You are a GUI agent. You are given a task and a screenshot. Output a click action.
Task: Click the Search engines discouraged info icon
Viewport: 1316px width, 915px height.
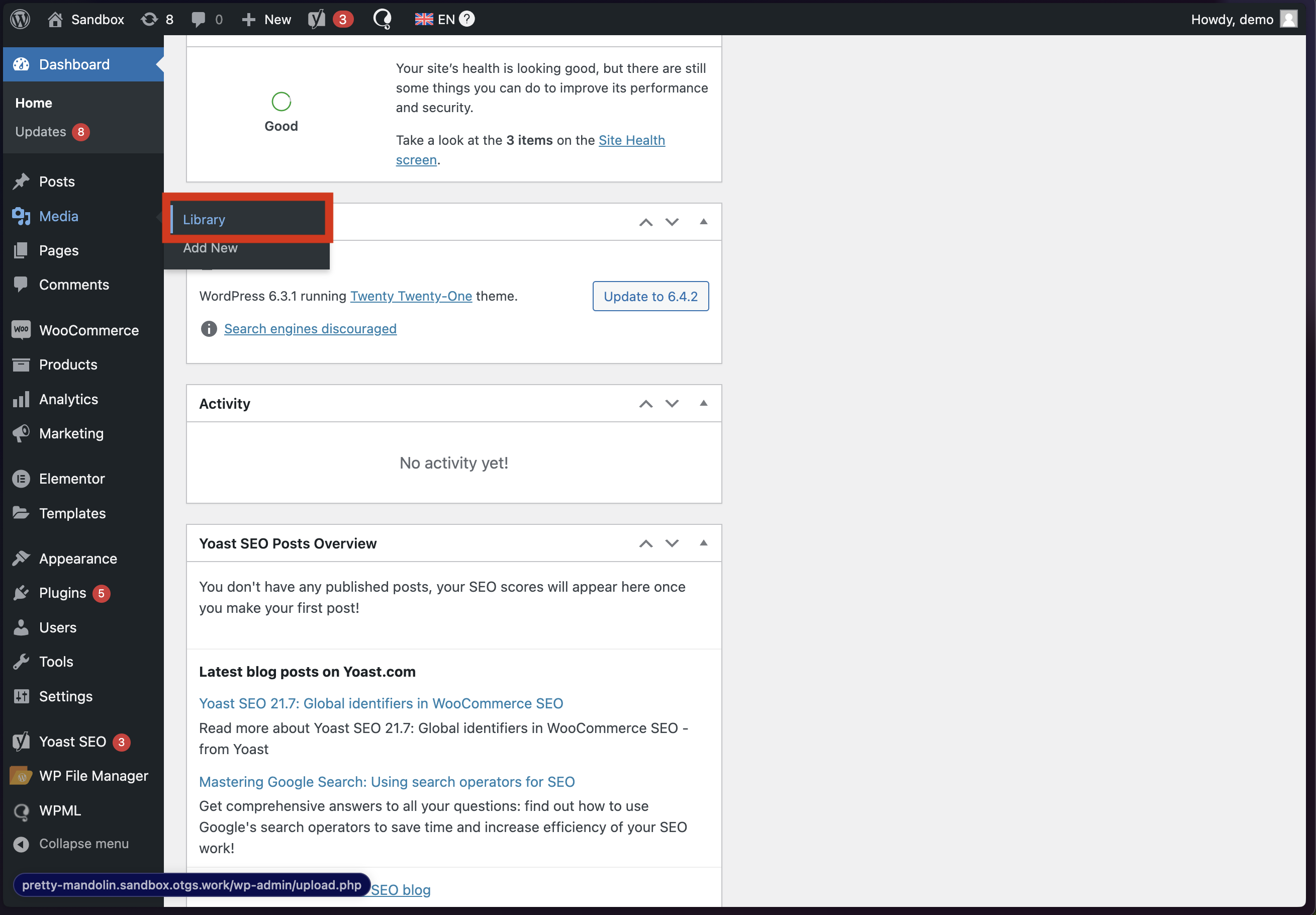click(209, 328)
